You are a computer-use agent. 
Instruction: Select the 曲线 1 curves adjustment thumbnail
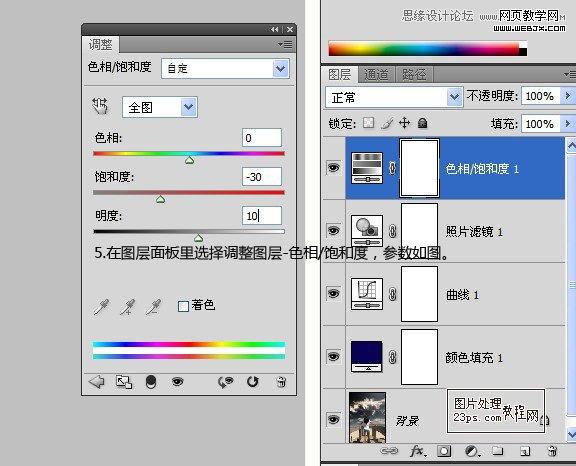click(367, 294)
